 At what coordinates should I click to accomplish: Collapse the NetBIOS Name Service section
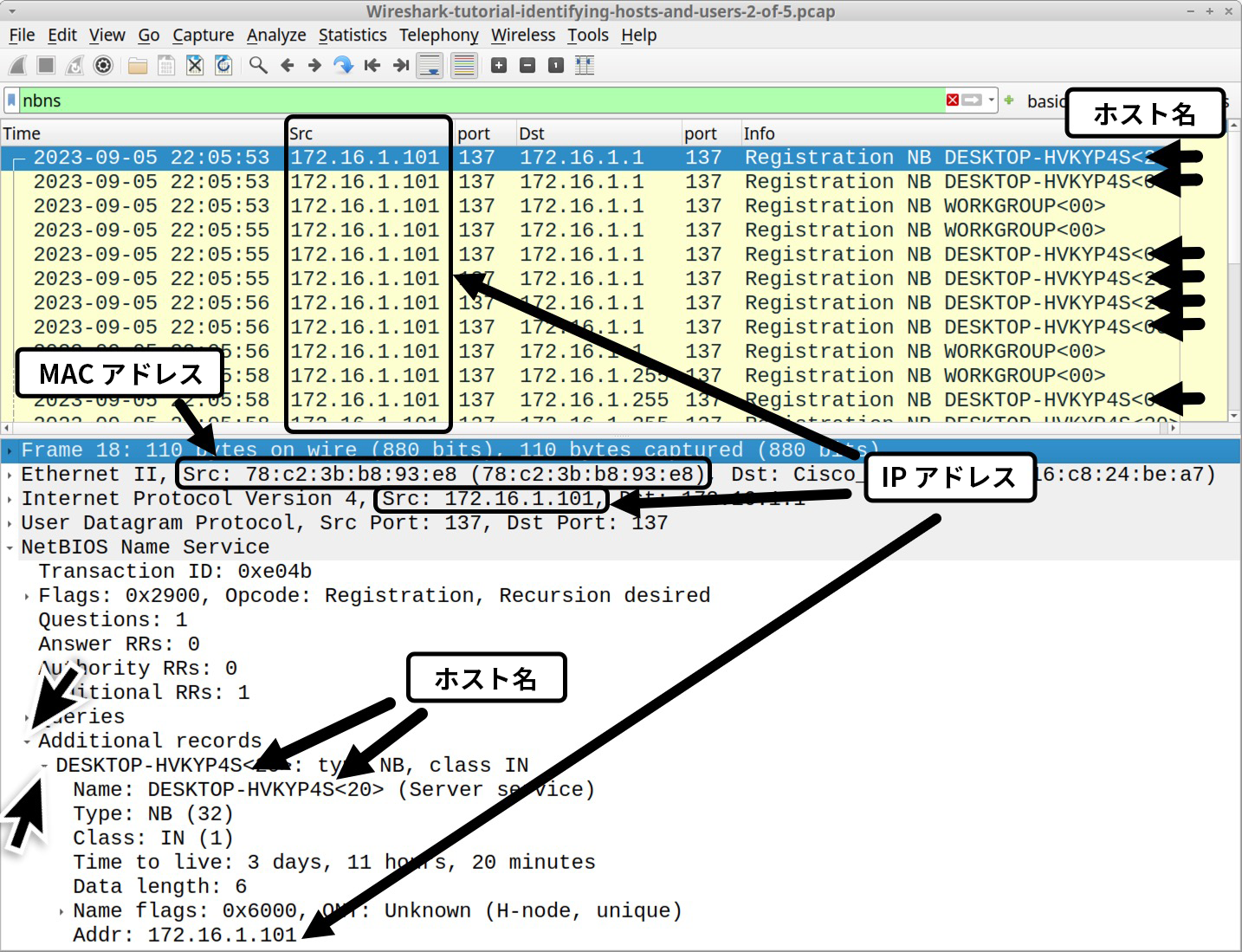click(9, 547)
